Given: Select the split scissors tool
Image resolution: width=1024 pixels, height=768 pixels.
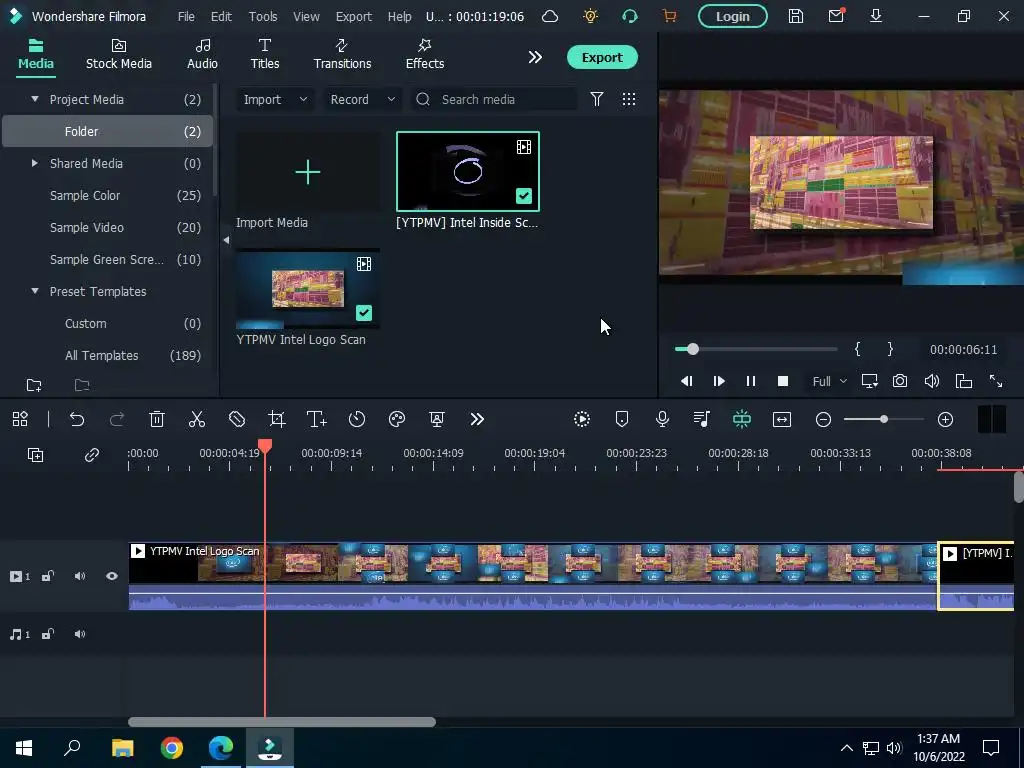Looking at the screenshot, I should (197, 419).
